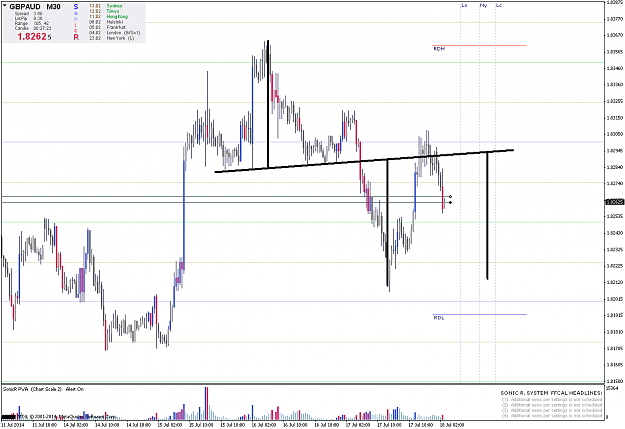Click the RDH level label
The width and height of the screenshot is (625, 429).
point(439,49)
